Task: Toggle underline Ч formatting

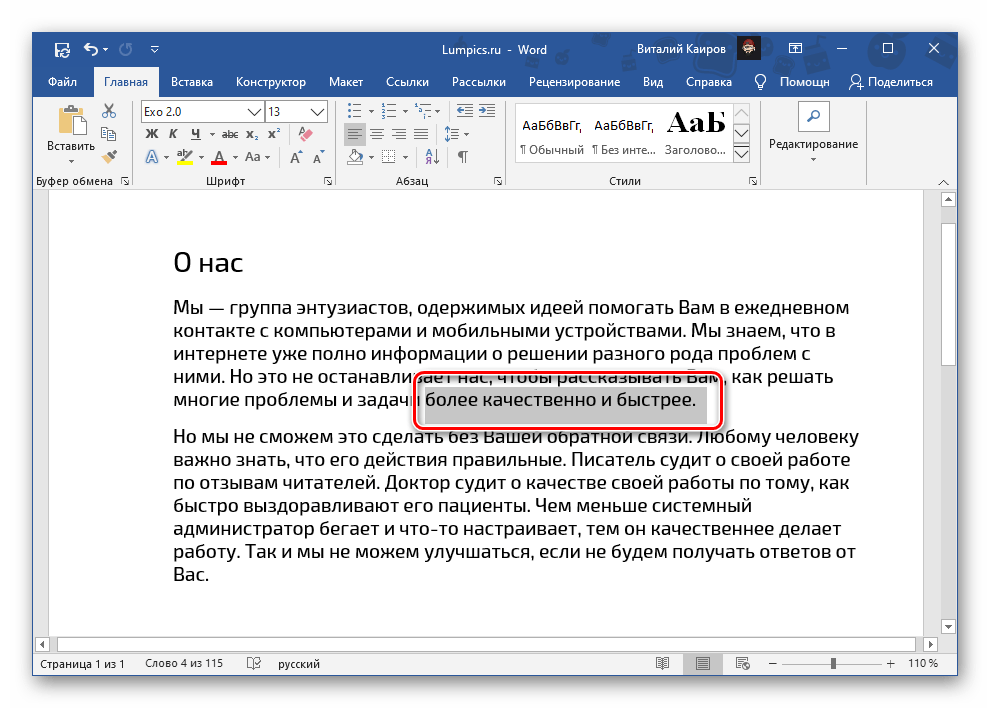Action: (196, 134)
